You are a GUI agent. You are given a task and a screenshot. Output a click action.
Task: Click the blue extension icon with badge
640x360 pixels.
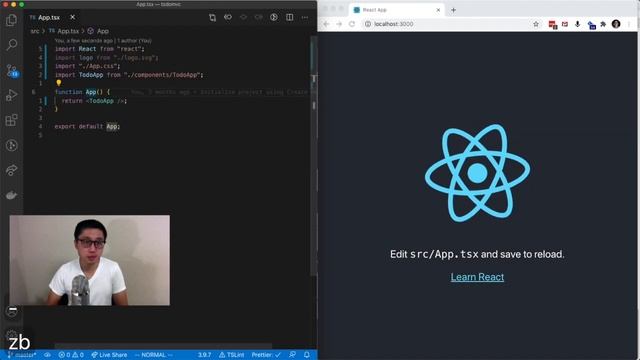pos(591,25)
